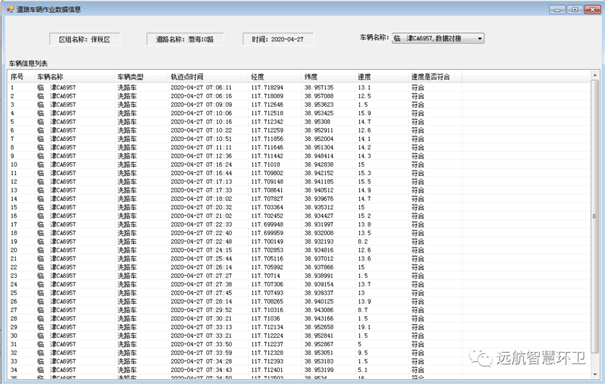
Task: Click the speed value 9.5
Action: (x=363, y=353)
